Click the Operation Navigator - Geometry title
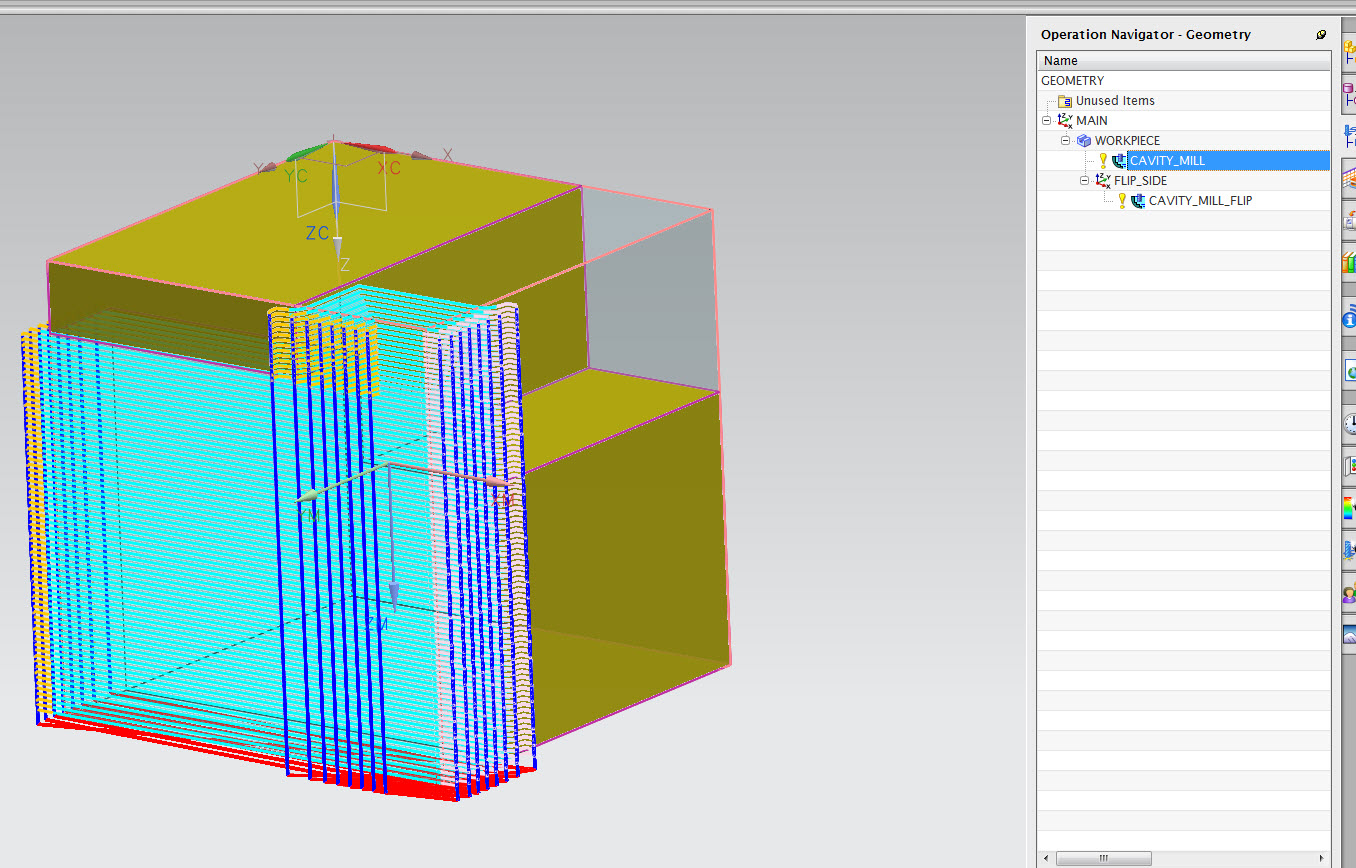The height and width of the screenshot is (868, 1356). coord(1145,34)
